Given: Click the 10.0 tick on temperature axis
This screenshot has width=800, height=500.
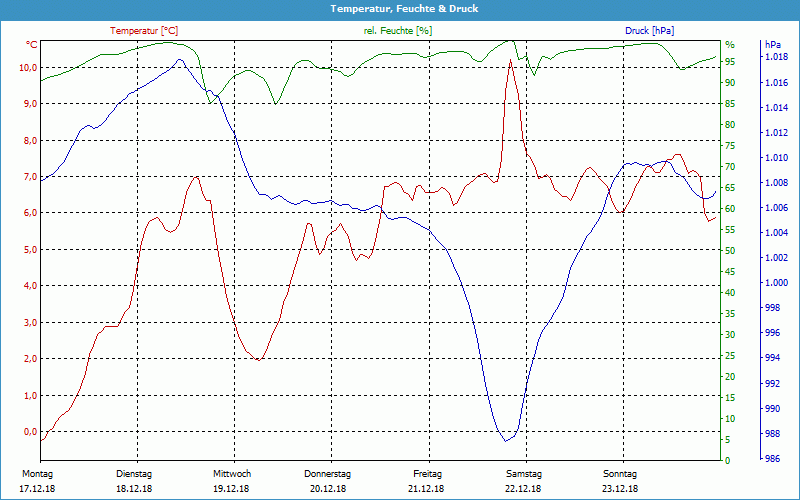Looking at the screenshot, I should coord(28,68).
